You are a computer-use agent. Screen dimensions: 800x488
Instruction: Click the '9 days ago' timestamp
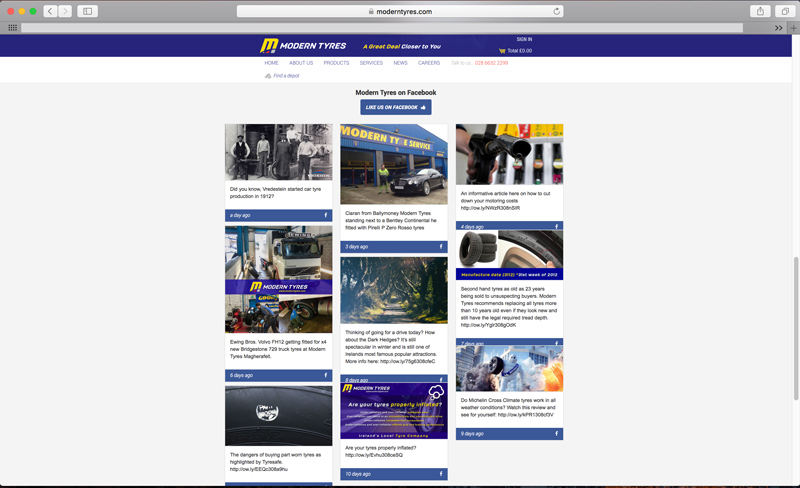tap(472, 433)
